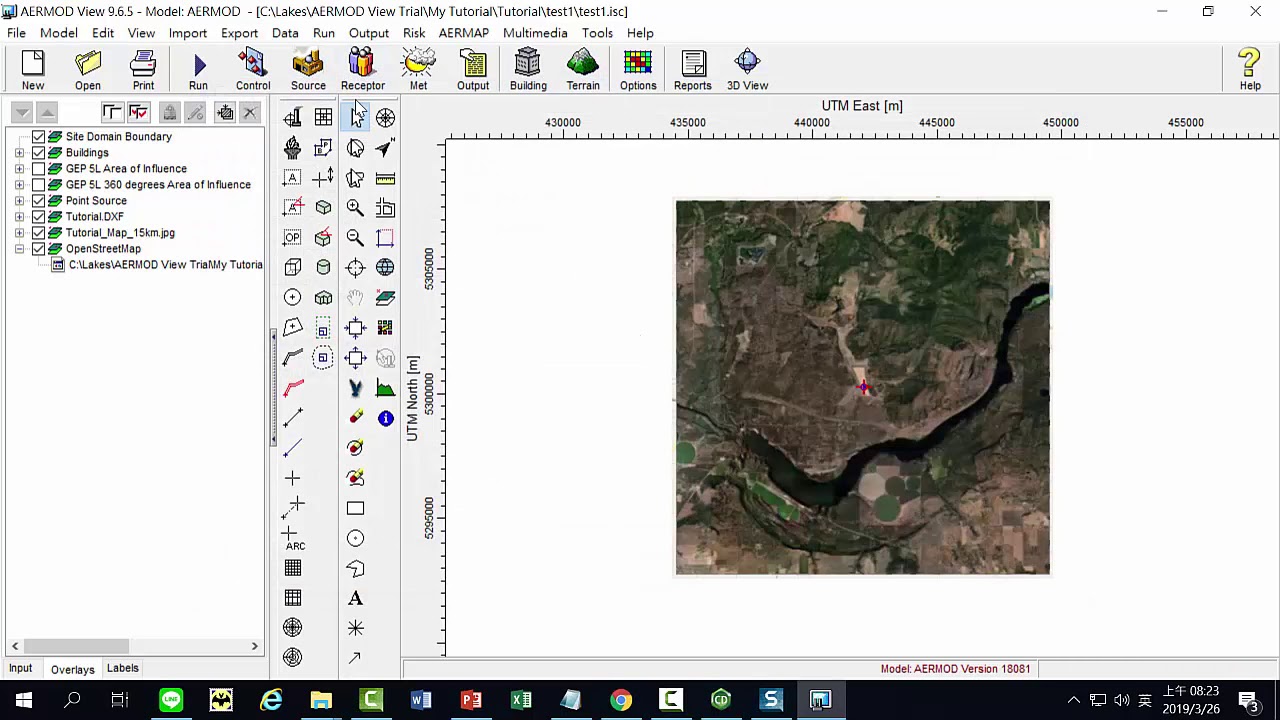Click the New project button

[33, 70]
